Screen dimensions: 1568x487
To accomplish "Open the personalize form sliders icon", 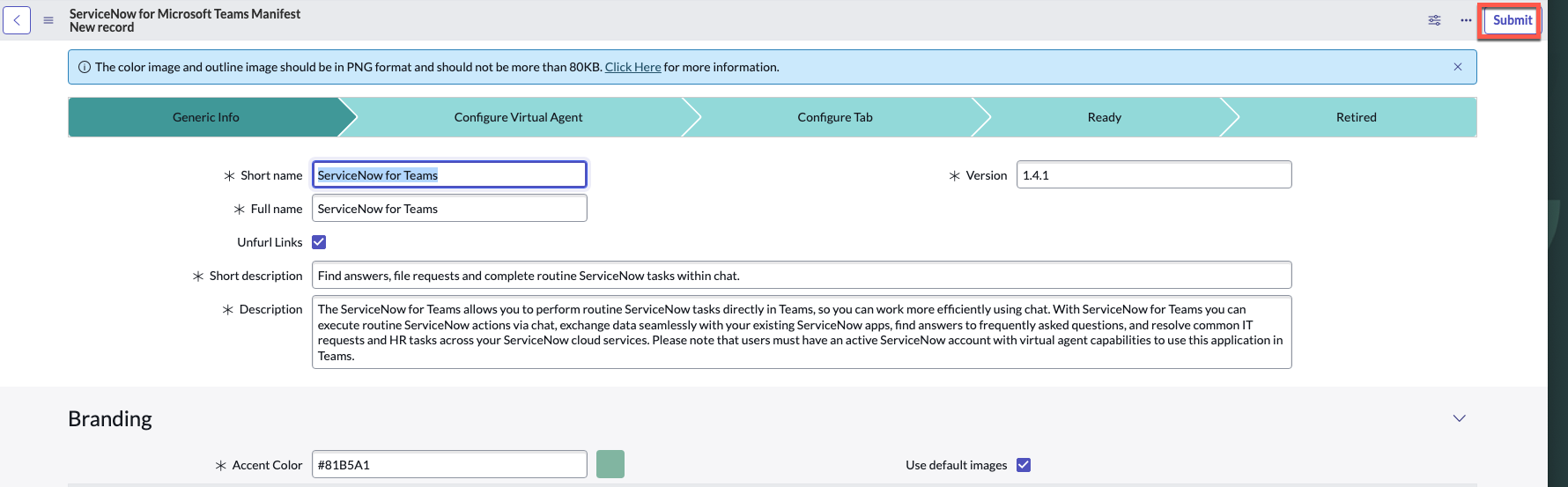I will [x=1435, y=20].
